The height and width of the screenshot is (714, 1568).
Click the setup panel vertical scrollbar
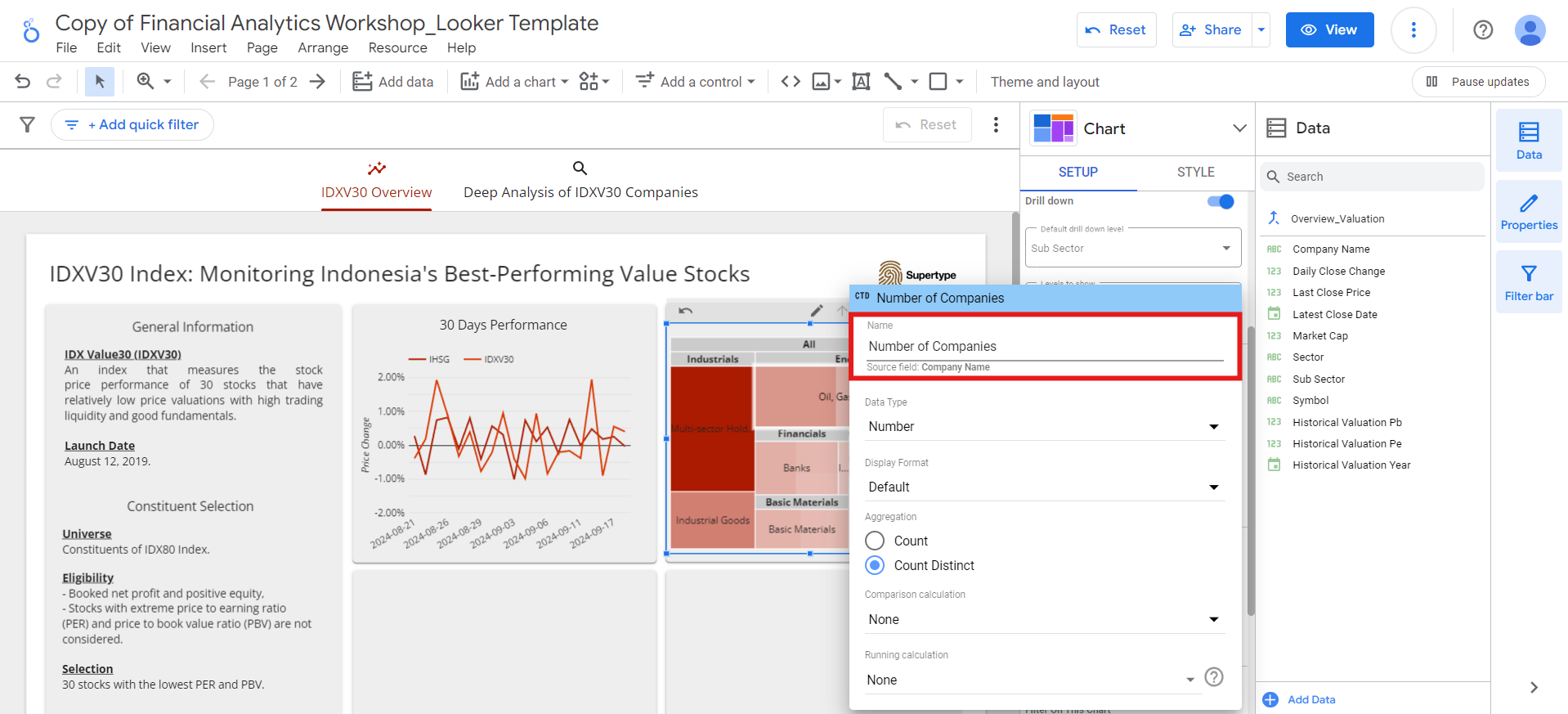(1250, 470)
